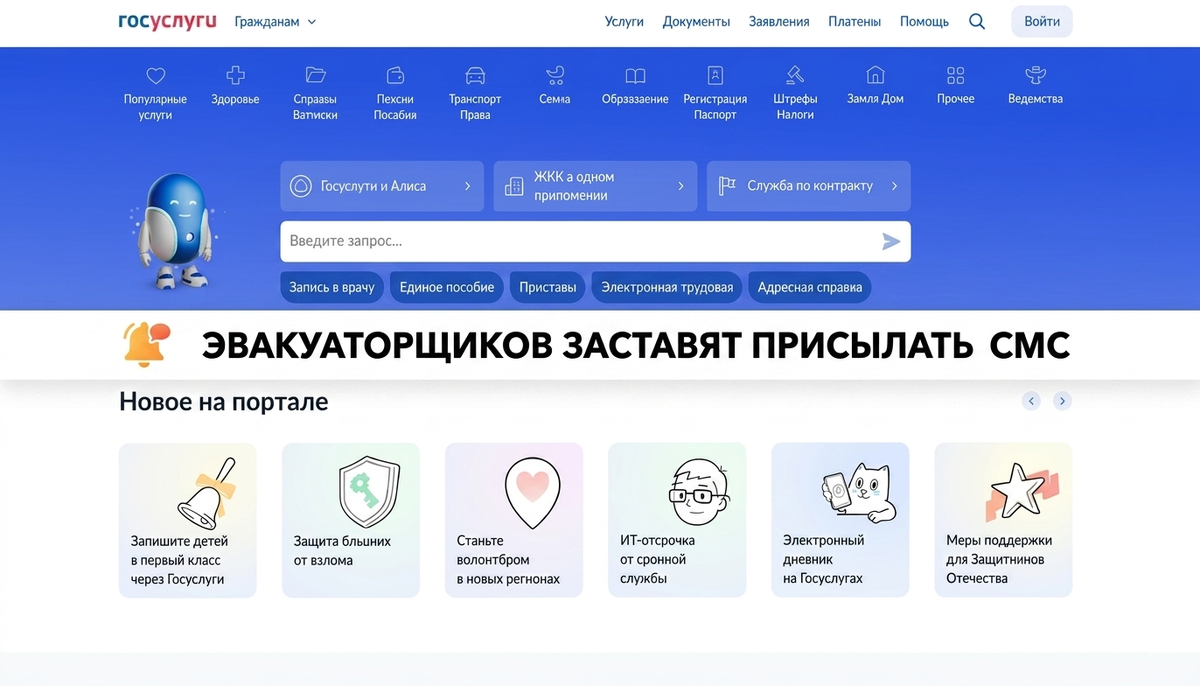The width and height of the screenshot is (1200, 686).
Task: Open the Здоровье cross icon
Action: point(235,75)
